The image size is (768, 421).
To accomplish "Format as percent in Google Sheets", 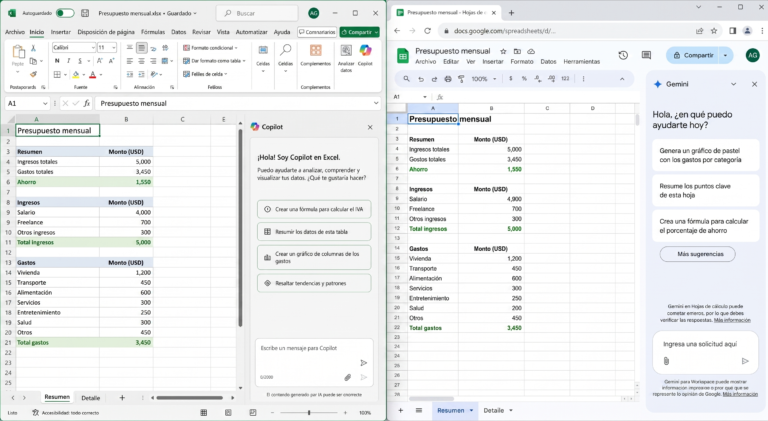I will [524, 79].
